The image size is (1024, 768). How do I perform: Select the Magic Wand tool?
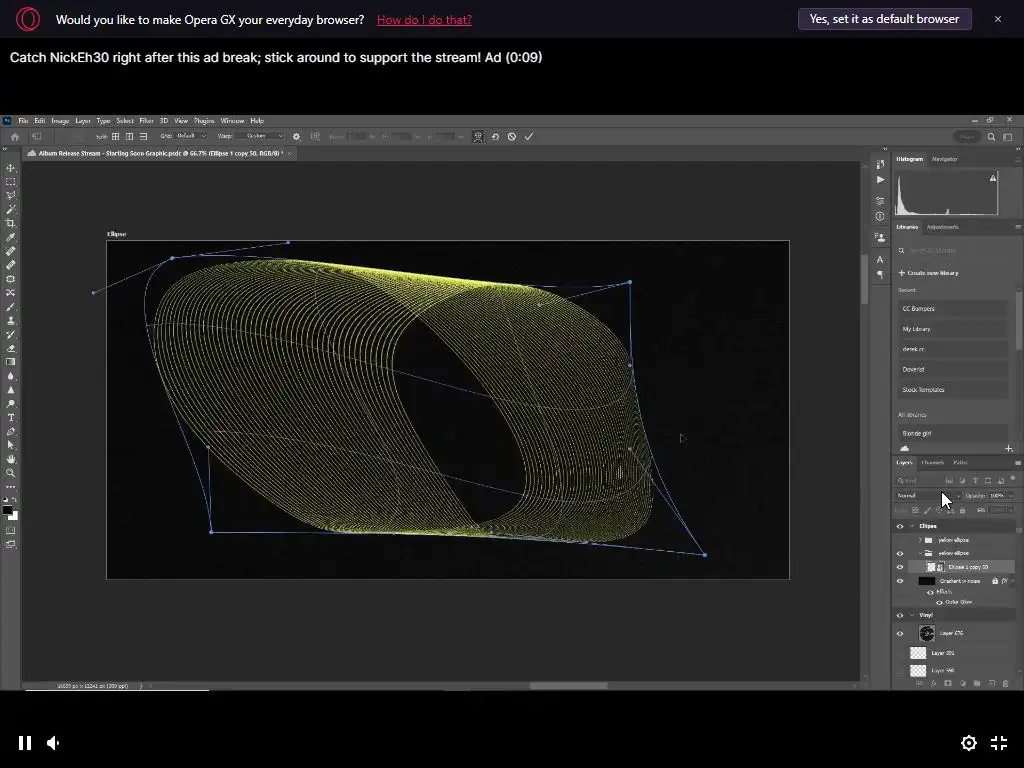pos(10,210)
